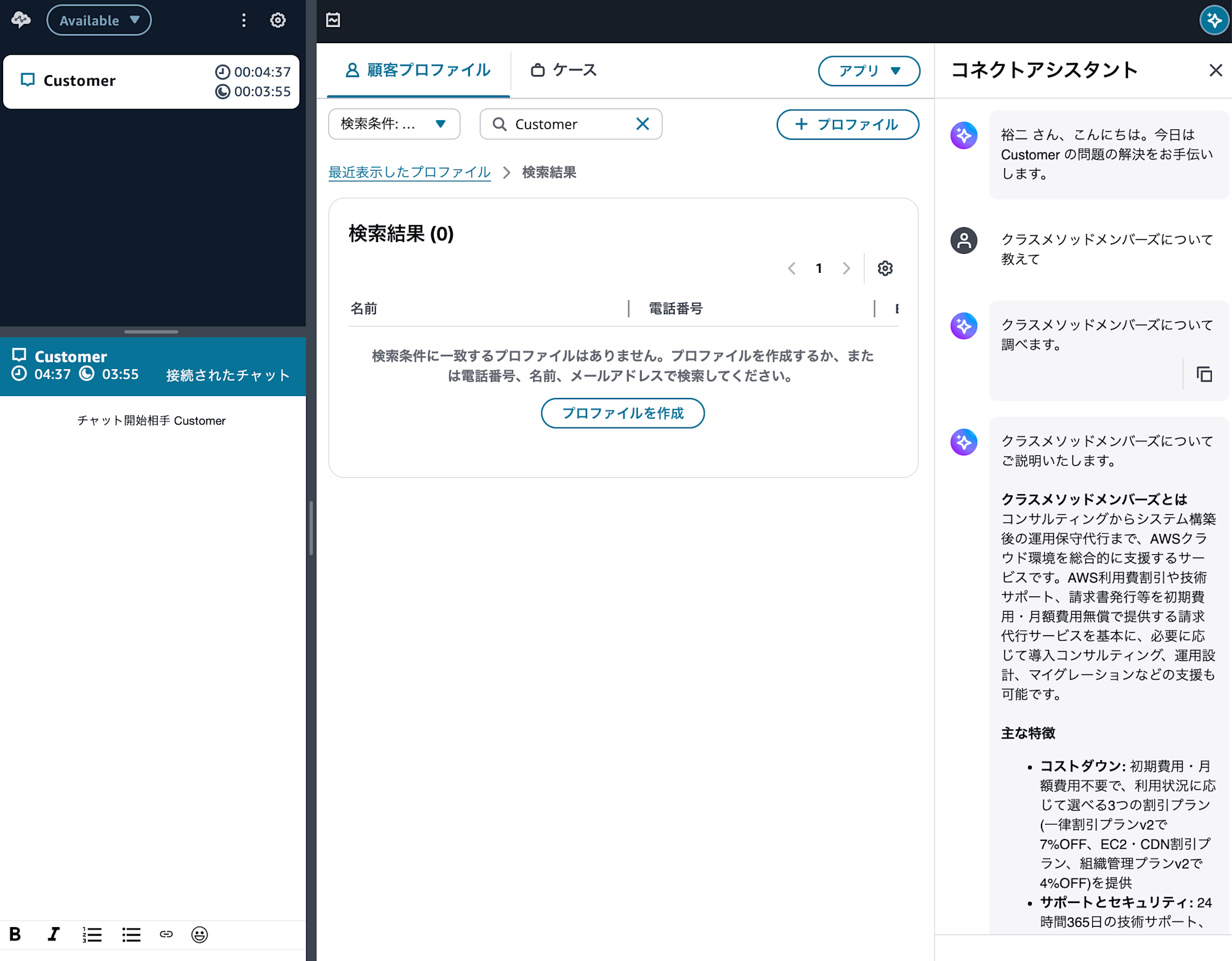Insert hyperlink in chat message

point(166,935)
